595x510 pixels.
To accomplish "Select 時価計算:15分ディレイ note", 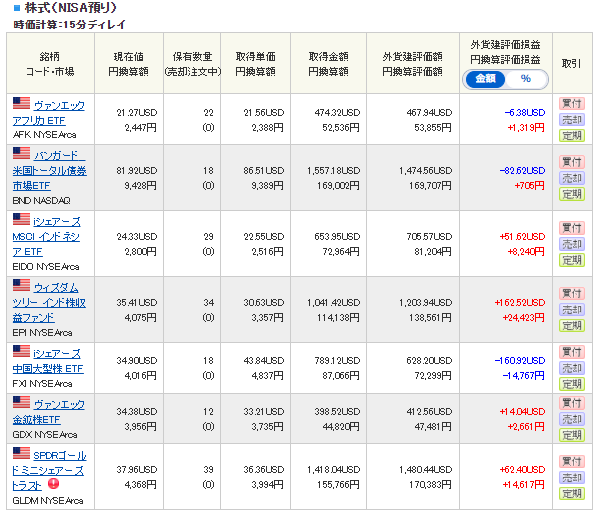I will click(69, 25).
